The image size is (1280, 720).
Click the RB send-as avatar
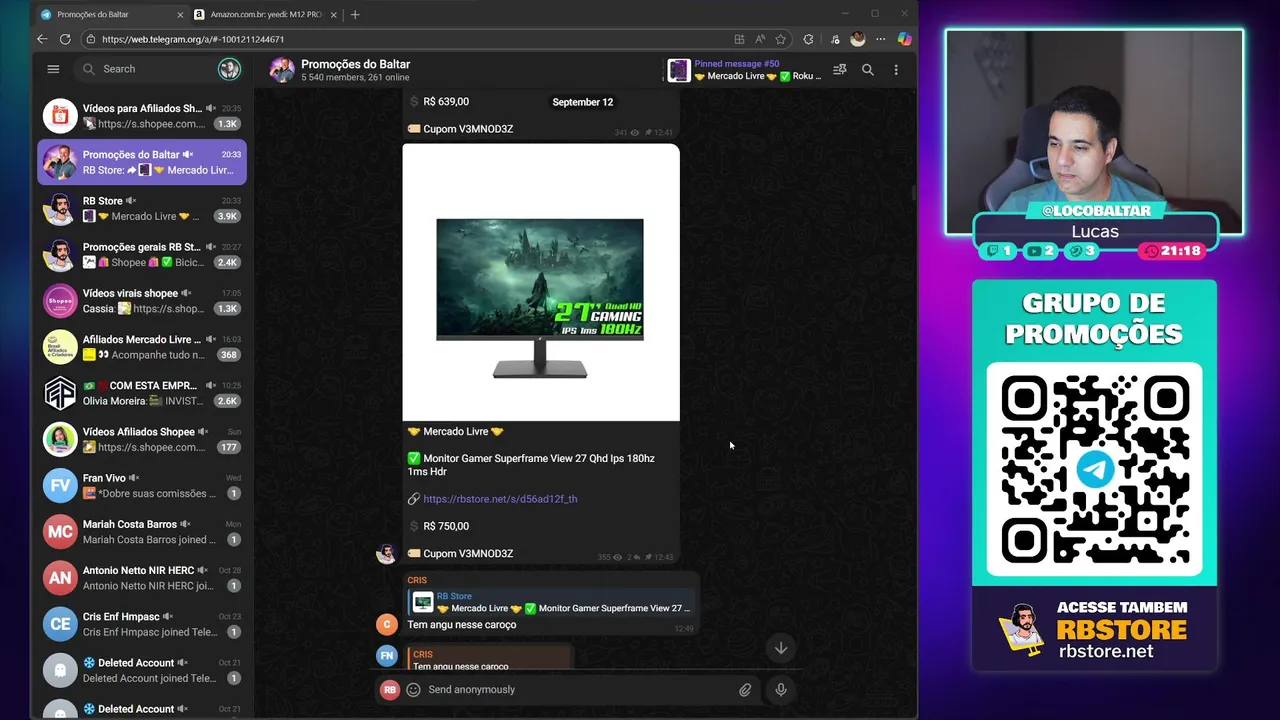point(390,690)
